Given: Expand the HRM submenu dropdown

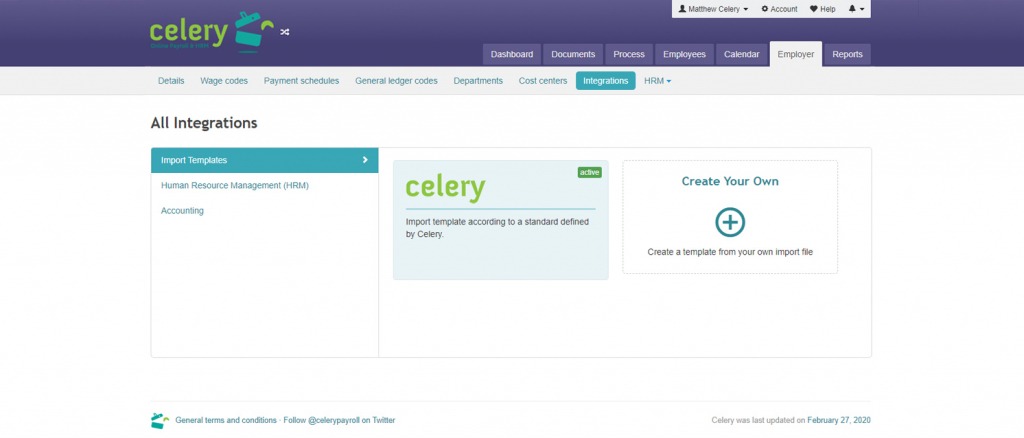Looking at the screenshot, I should point(657,81).
